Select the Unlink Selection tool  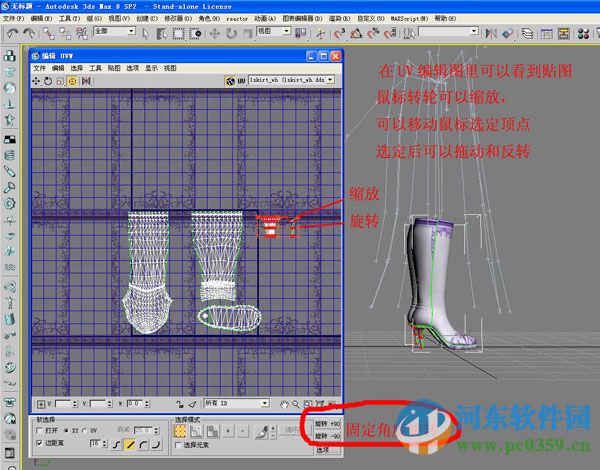click(x=65, y=34)
